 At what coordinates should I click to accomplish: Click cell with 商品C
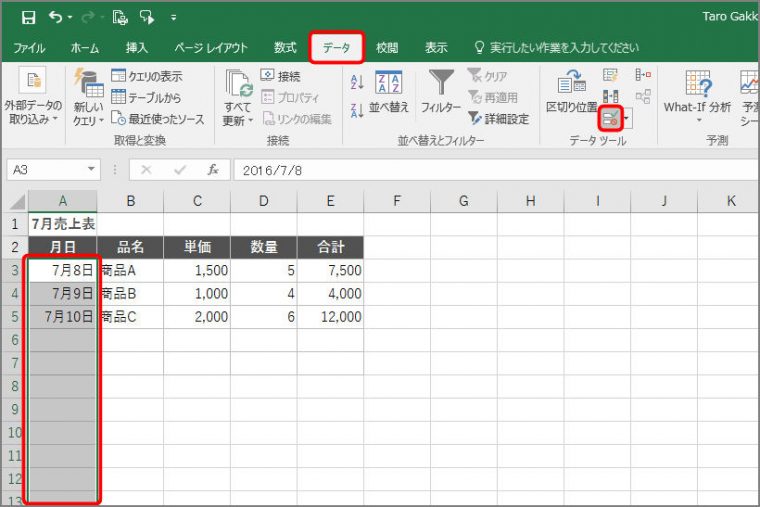click(x=130, y=317)
